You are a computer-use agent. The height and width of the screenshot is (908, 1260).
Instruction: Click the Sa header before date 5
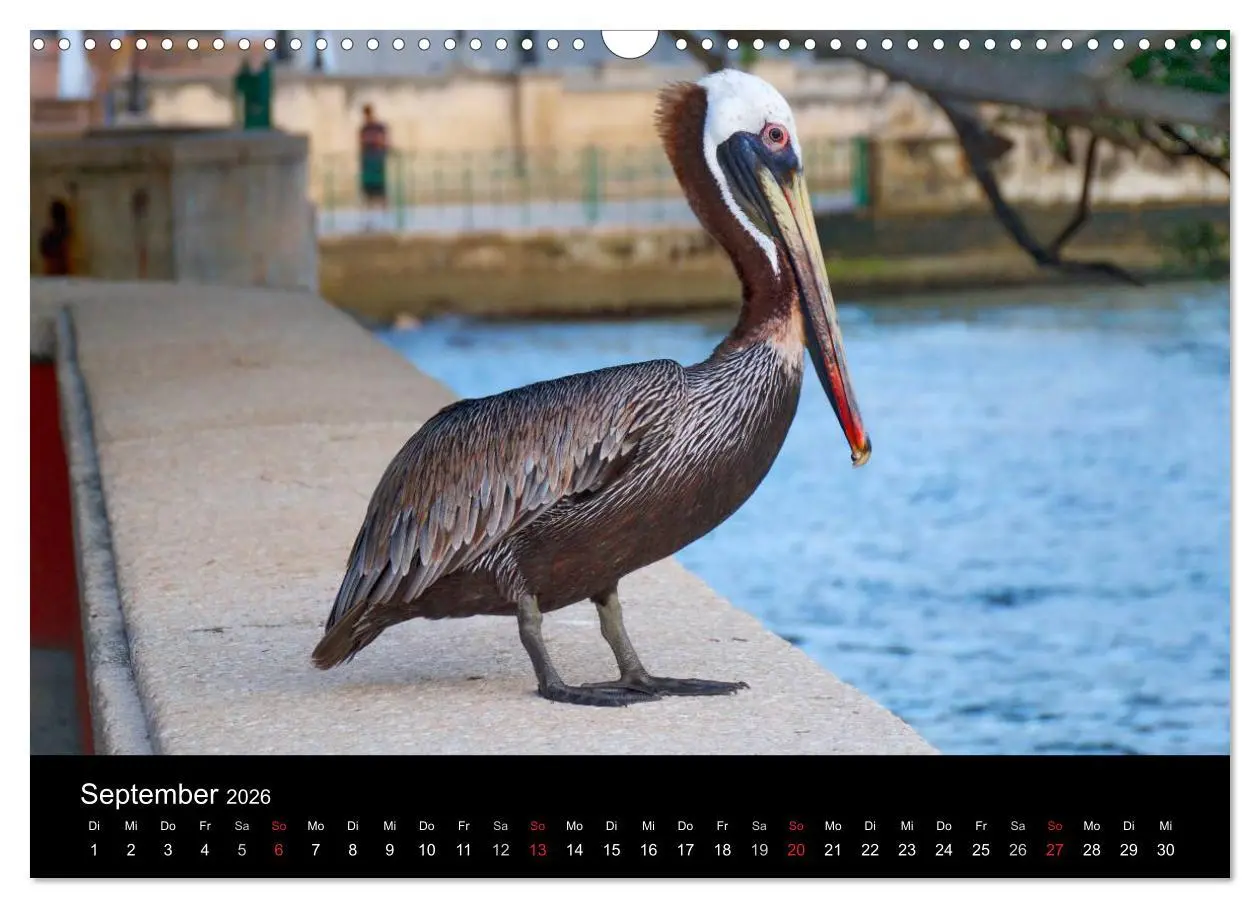click(x=241, y=826)
